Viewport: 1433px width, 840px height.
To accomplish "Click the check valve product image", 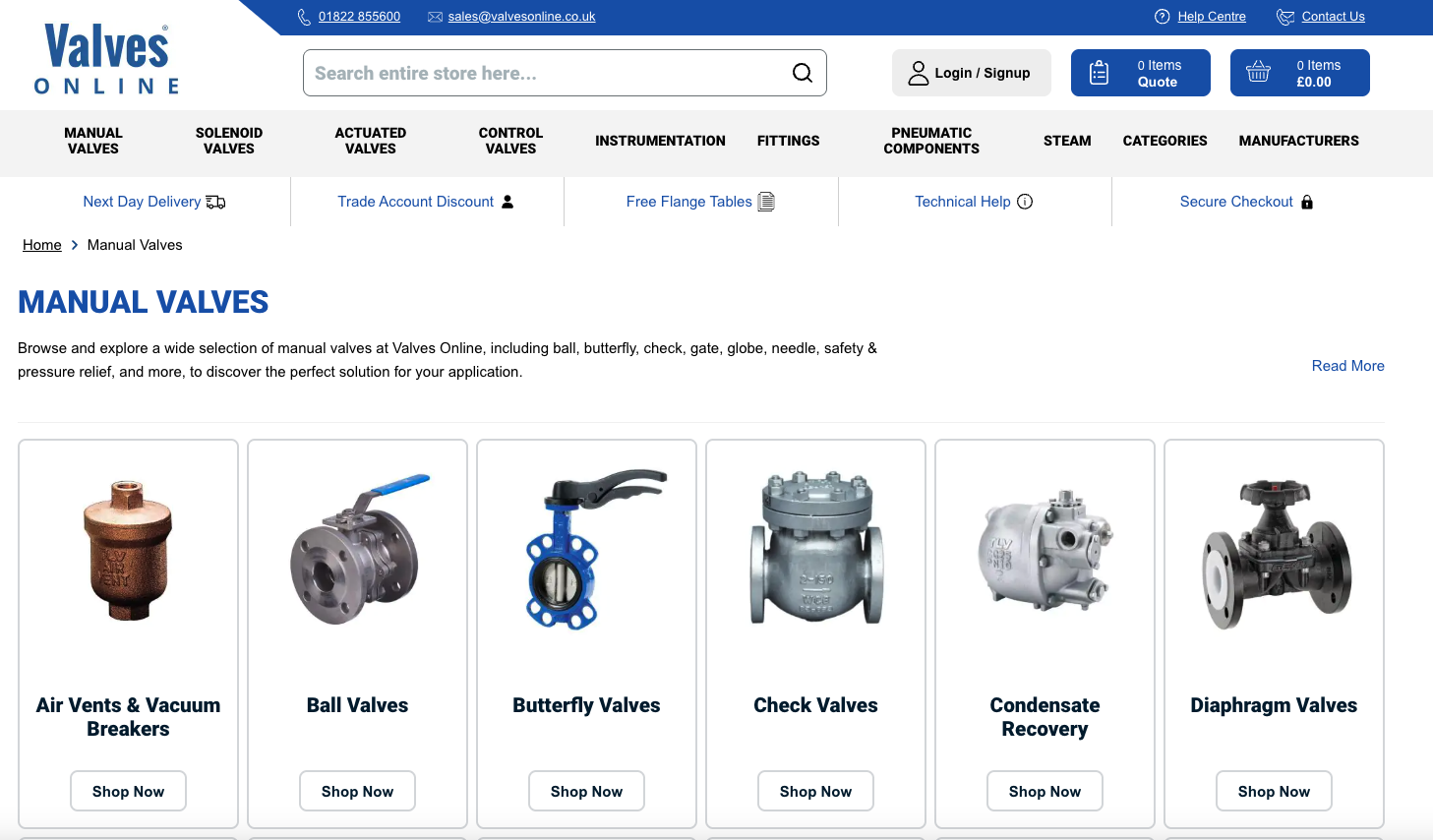I will pyautogui.click(x=816, y=547).
